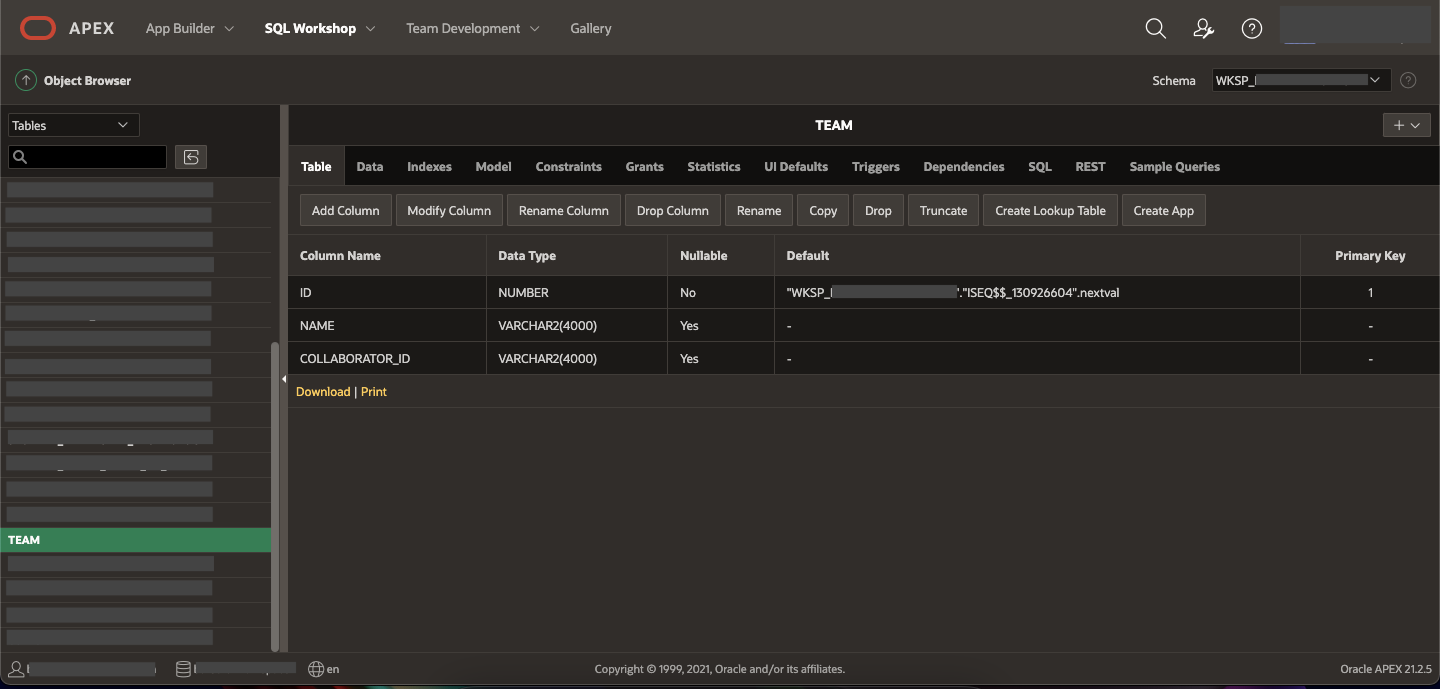Click the ID column name cell
Screen dimensions: 1440x689
(387, 292)
